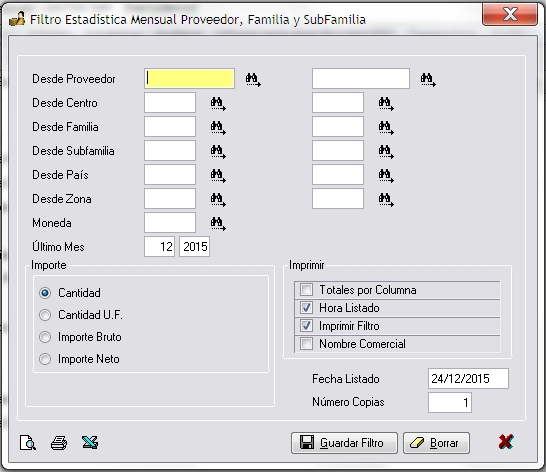Open lookup beside Desde Zona first field
This screenshot has height=472, width=546.
coord(218,199)
